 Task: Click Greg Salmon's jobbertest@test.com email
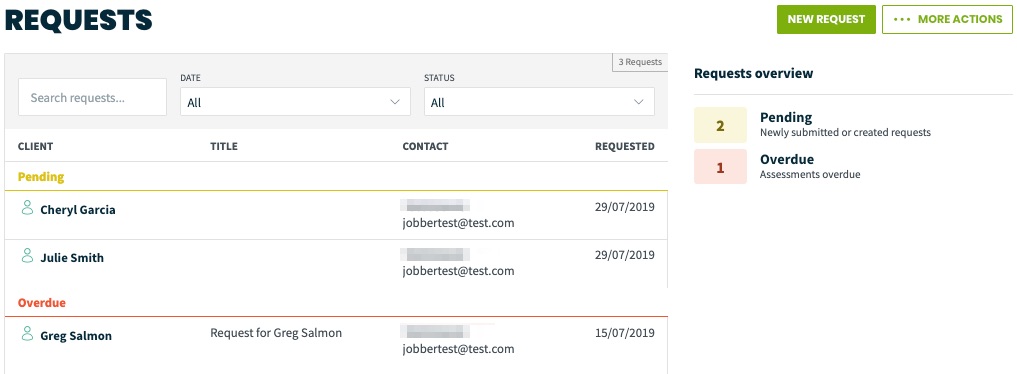[x=458, y=349]
